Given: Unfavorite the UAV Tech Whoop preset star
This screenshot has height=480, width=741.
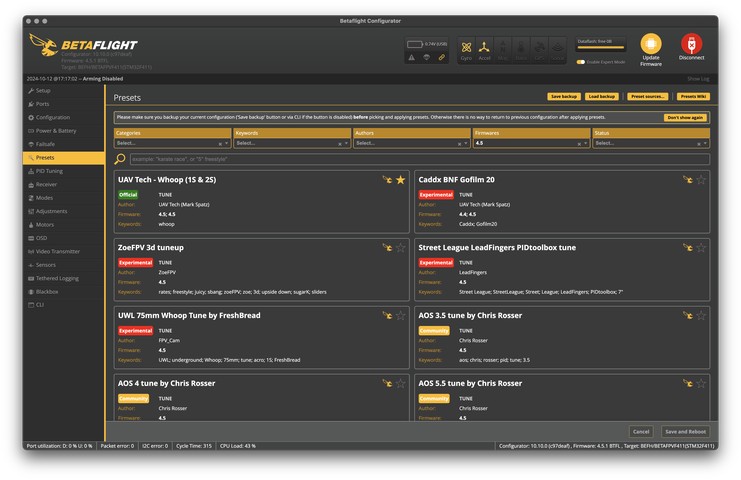Looking at the screenshot, I should [400, 180].
